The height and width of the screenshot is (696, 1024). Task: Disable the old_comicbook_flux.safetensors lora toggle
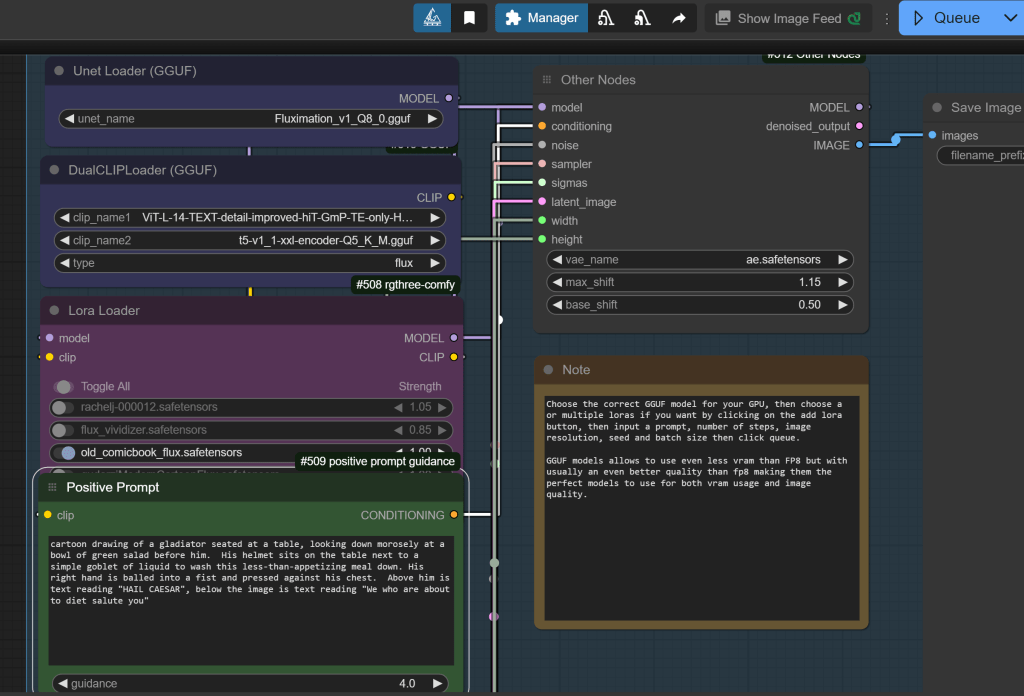coord(68,453)
